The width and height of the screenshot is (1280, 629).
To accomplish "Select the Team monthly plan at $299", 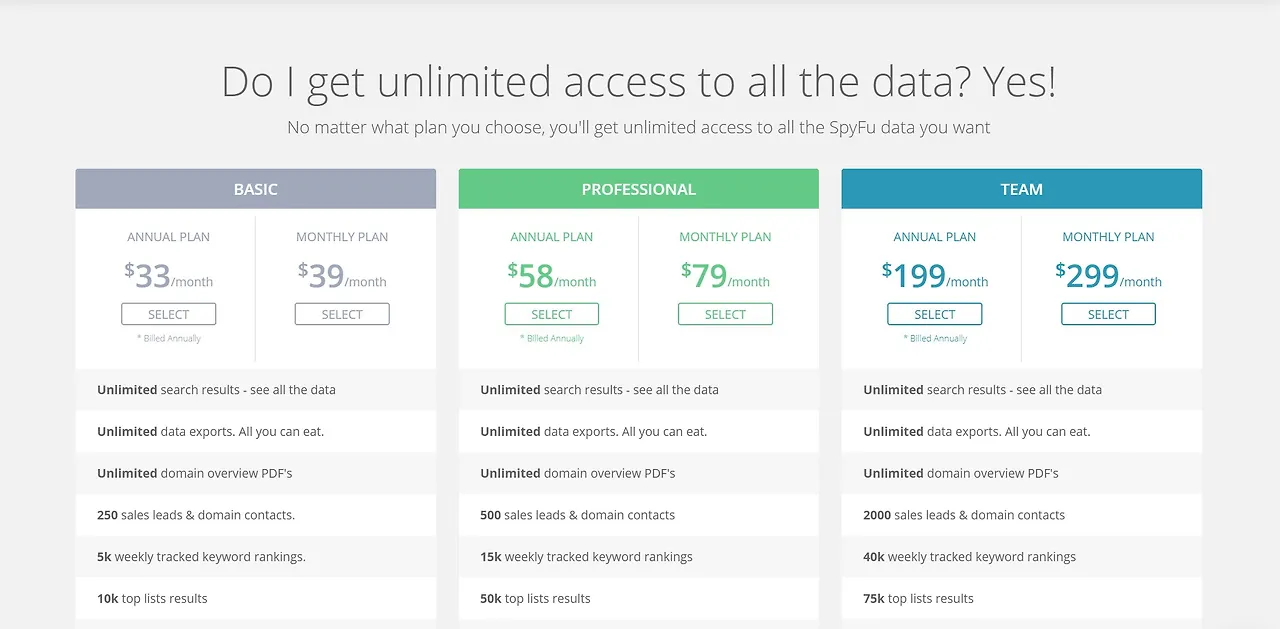I will tap(1108, 314).
